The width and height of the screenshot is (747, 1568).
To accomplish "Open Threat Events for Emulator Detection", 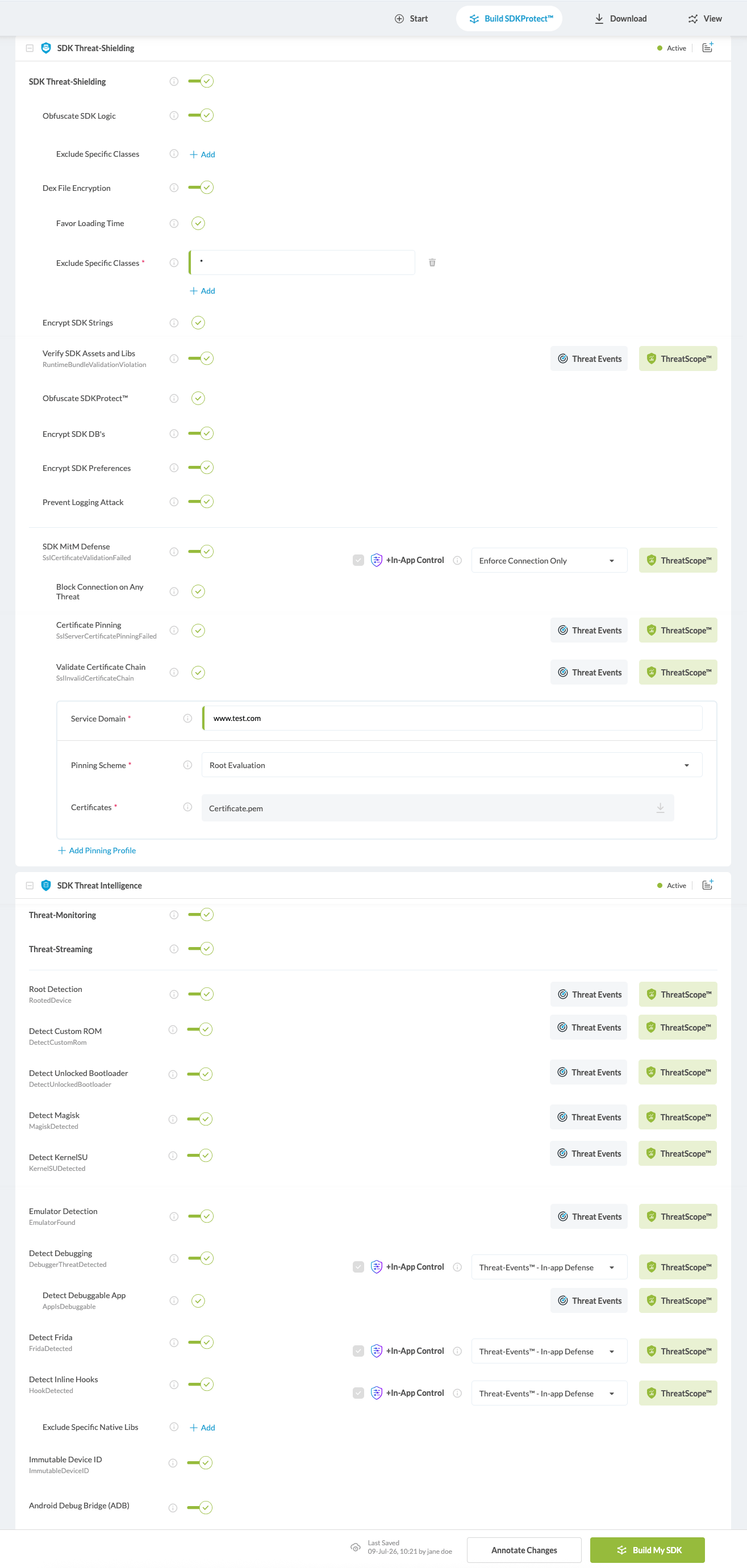I will pos(589,1216).
